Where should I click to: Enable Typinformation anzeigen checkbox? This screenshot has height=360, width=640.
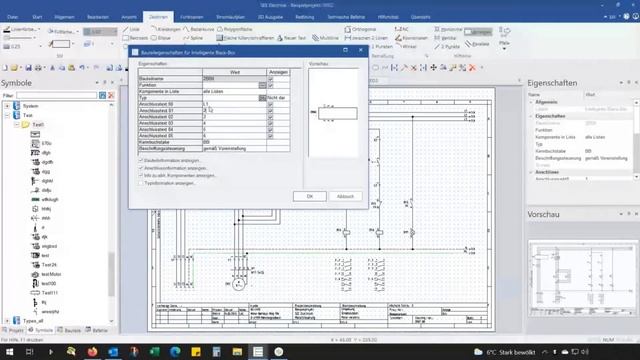(x=141, y=183)
